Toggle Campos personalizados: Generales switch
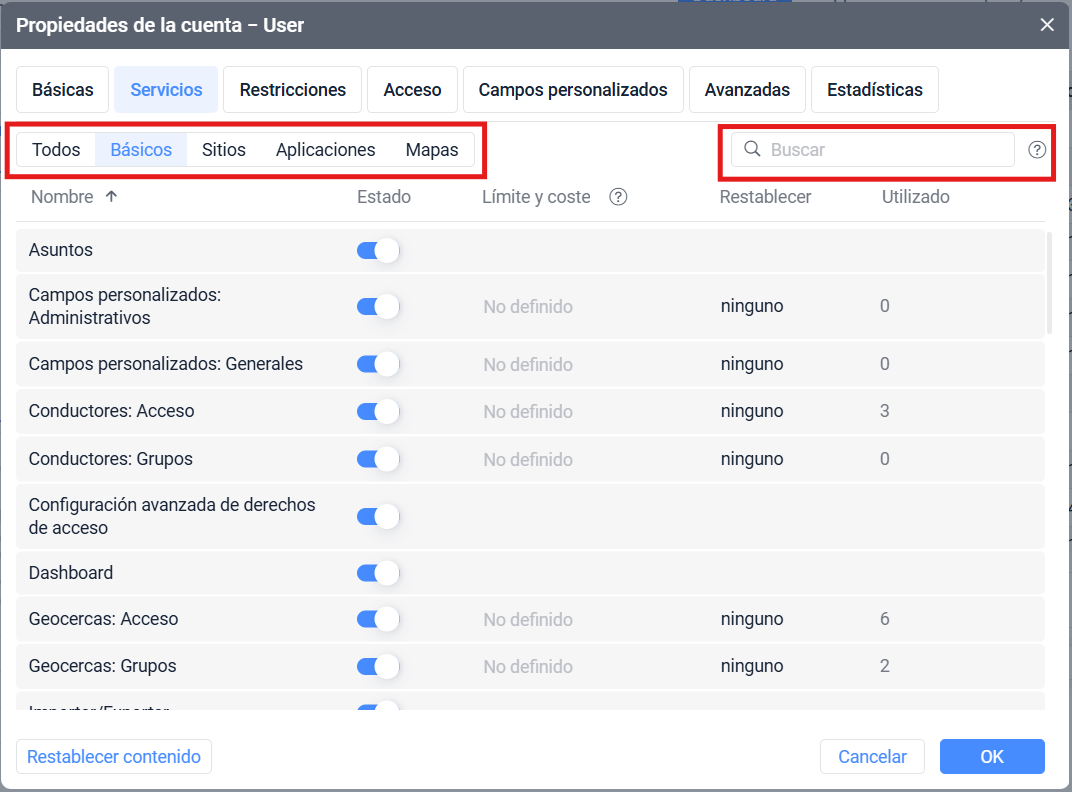This screenshot has width=1072, height=792. 378,364
